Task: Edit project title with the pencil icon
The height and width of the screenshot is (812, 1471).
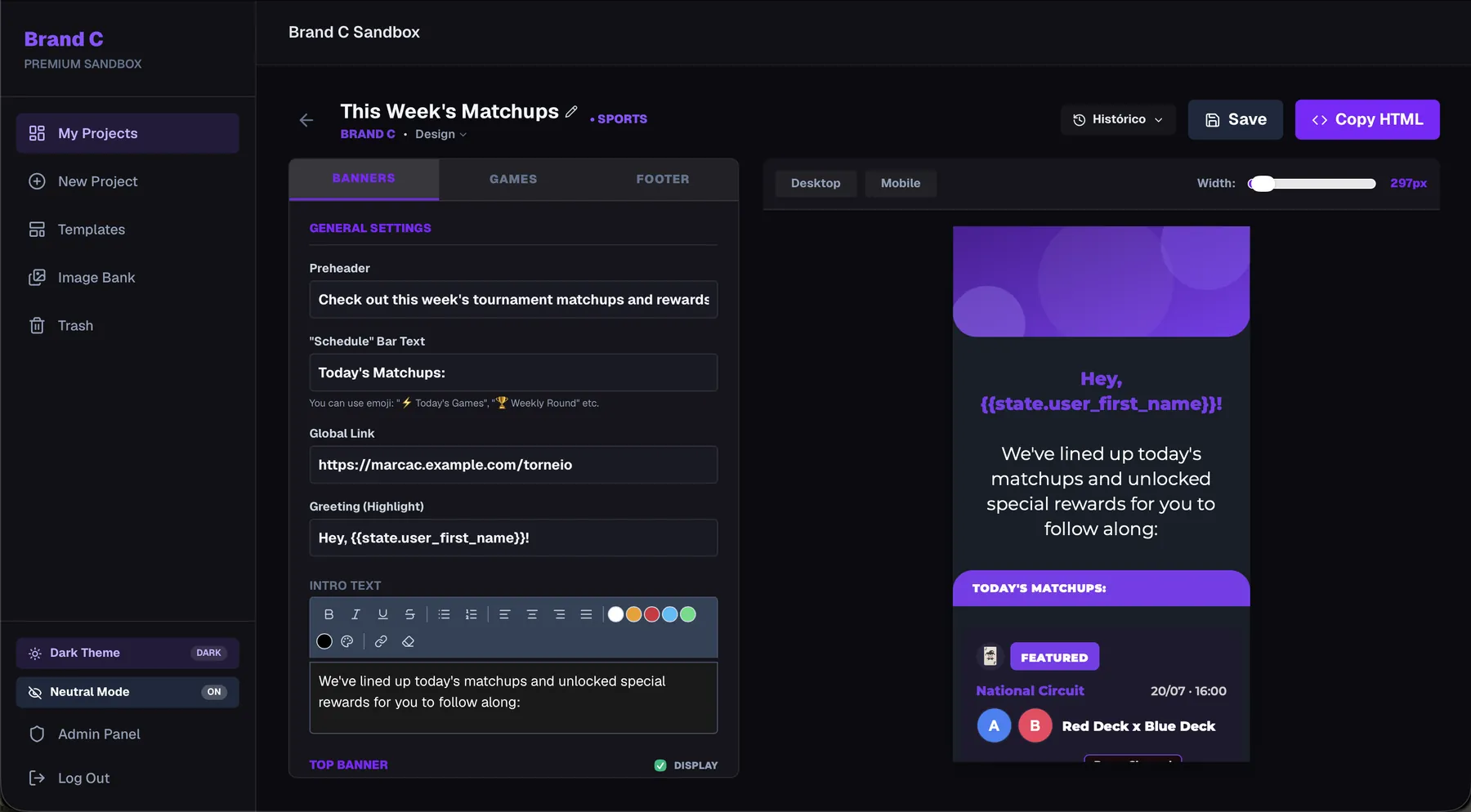Action: click(x=571, y=112)
